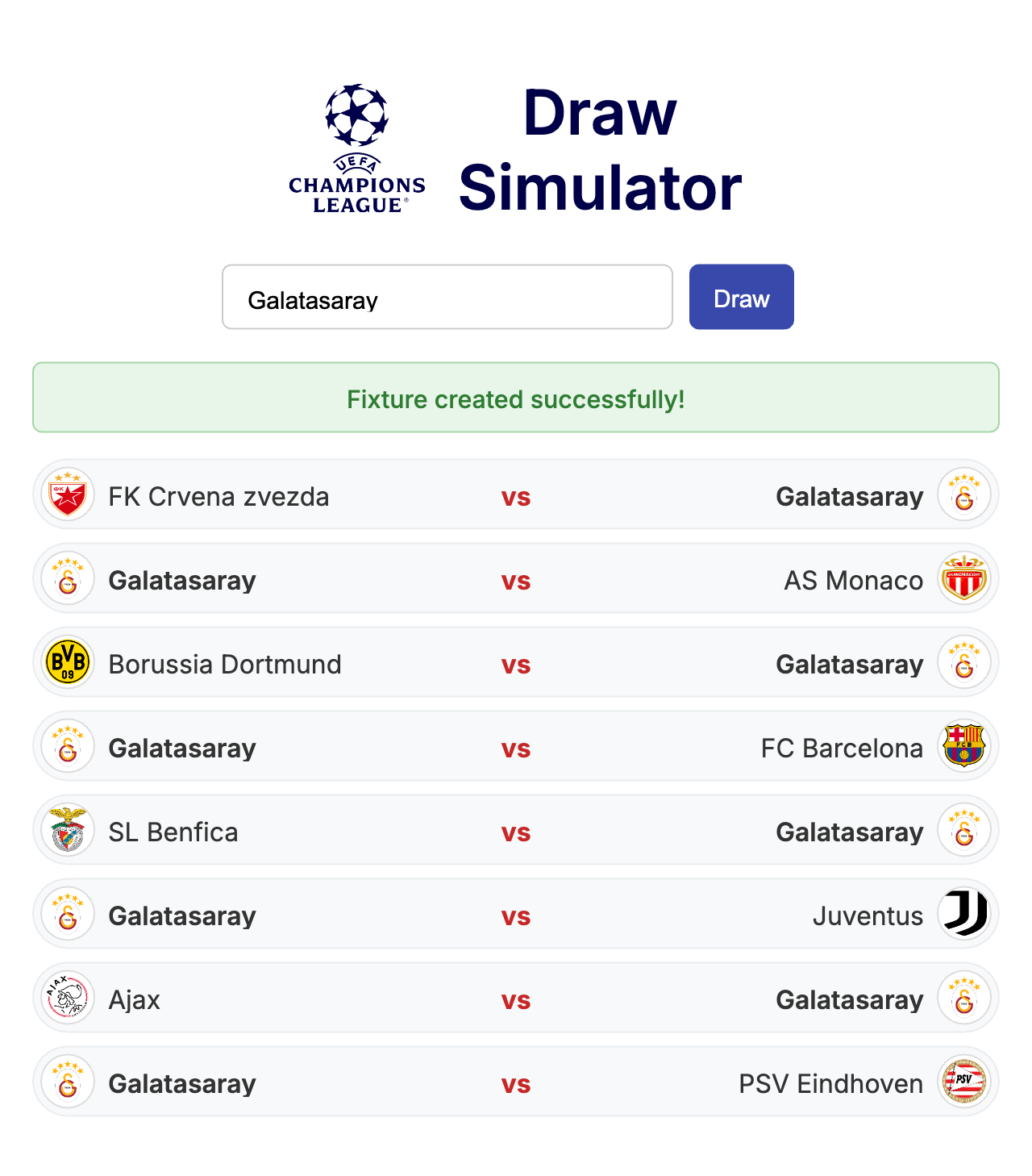The height and width of the screenshot is (1176, 1032).
Task: Click the team name input field
Action: 447,297
